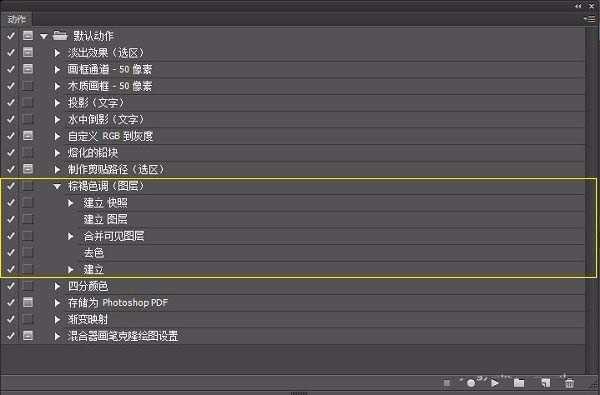Collapse the 默认动作 action set
Image resolution: width=600 pixels, height=395 pixels.
(44, 36)
